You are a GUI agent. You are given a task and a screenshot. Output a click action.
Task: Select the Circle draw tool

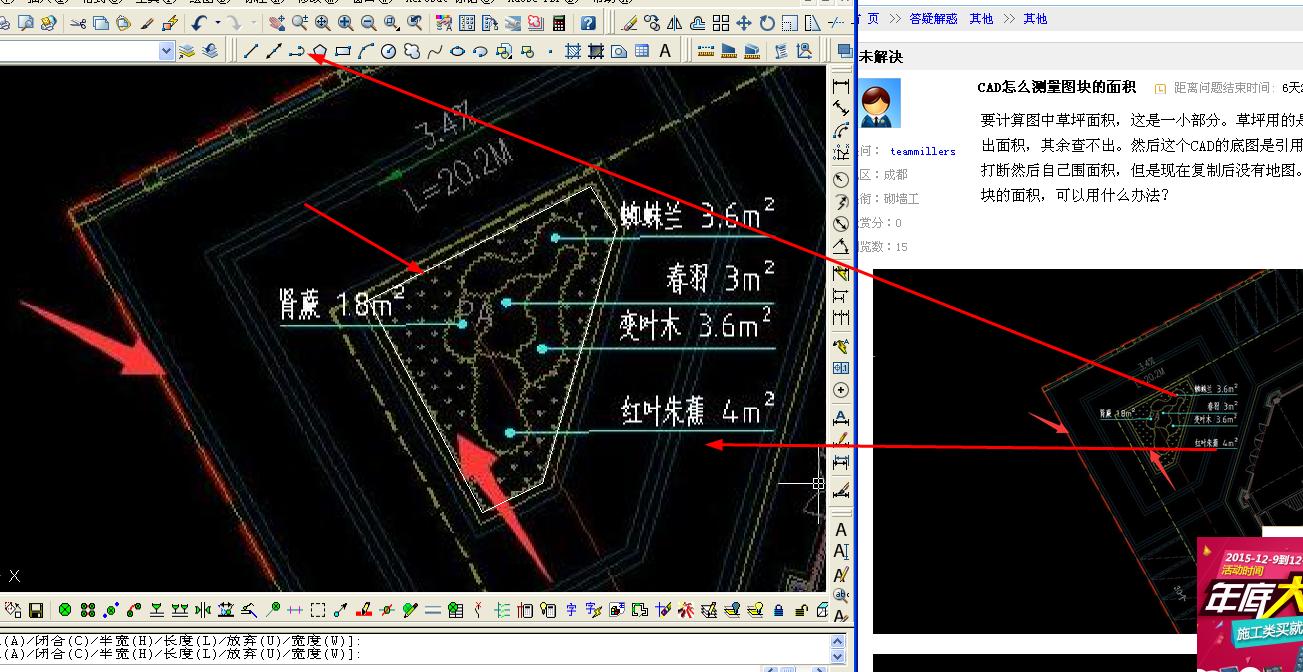[388, 51]
